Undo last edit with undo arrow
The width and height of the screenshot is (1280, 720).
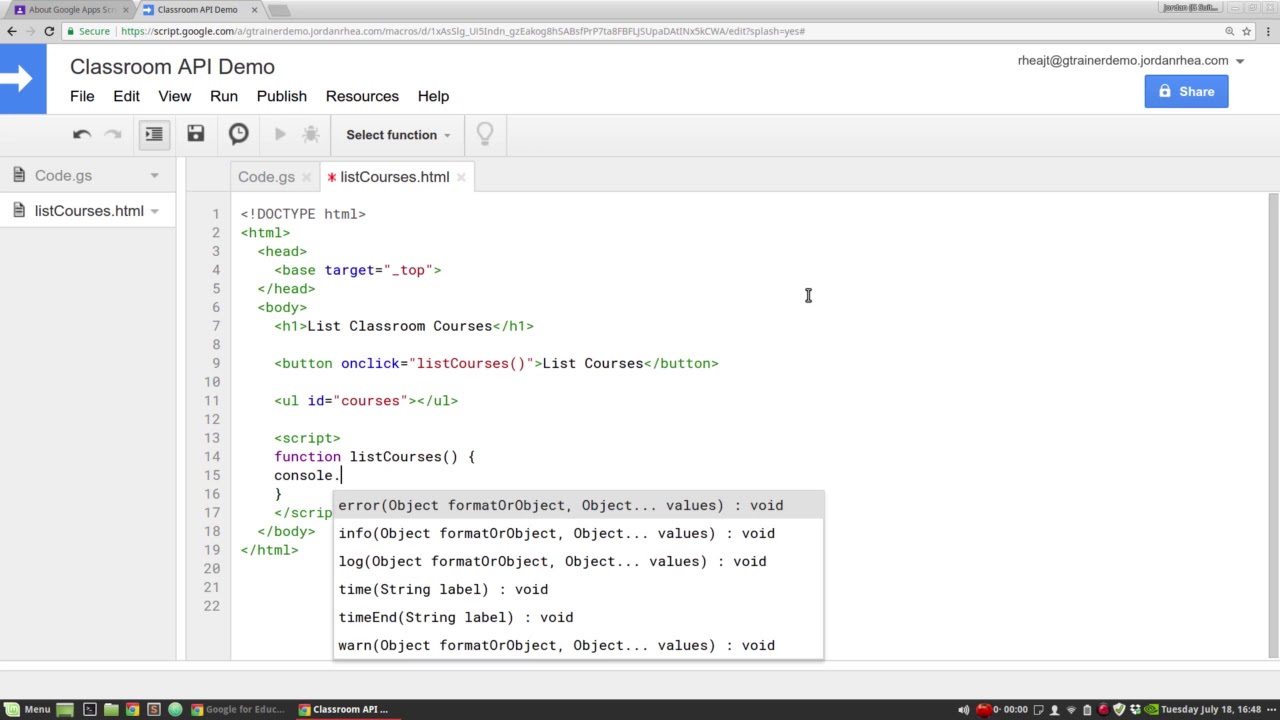pyautogui.click(x=82, y=134)
